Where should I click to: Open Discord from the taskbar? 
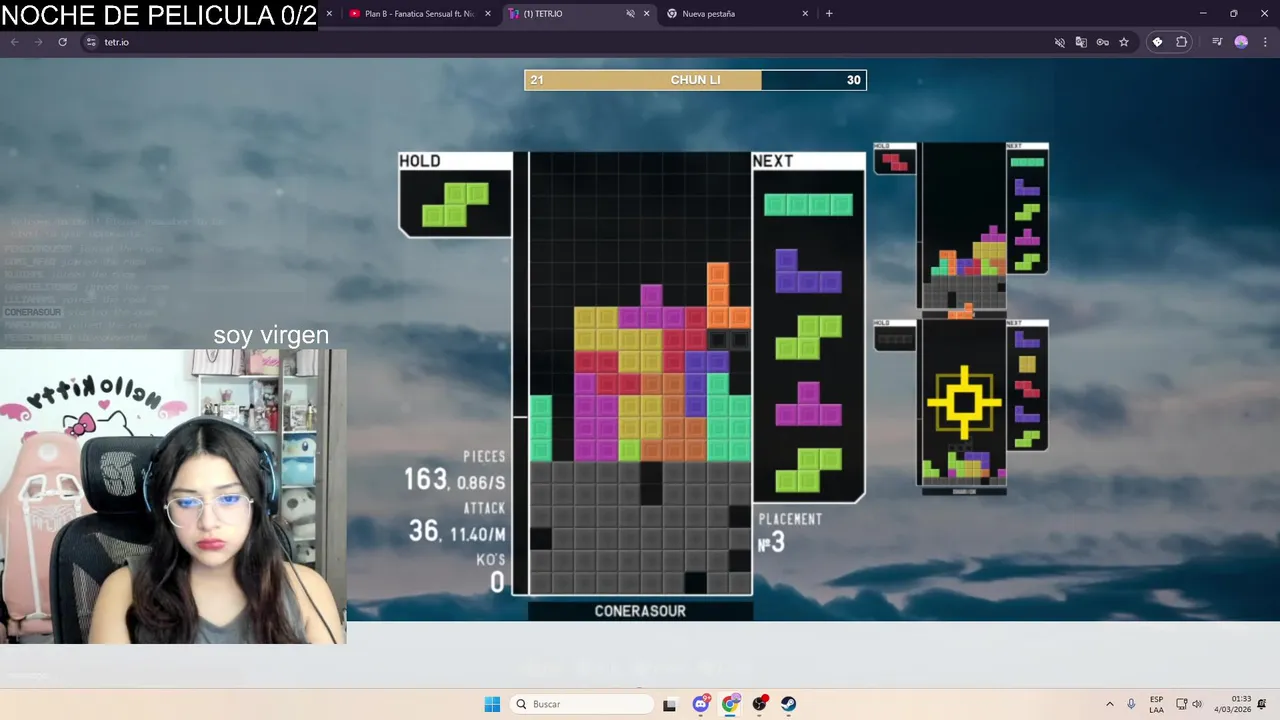click(701, 704)
